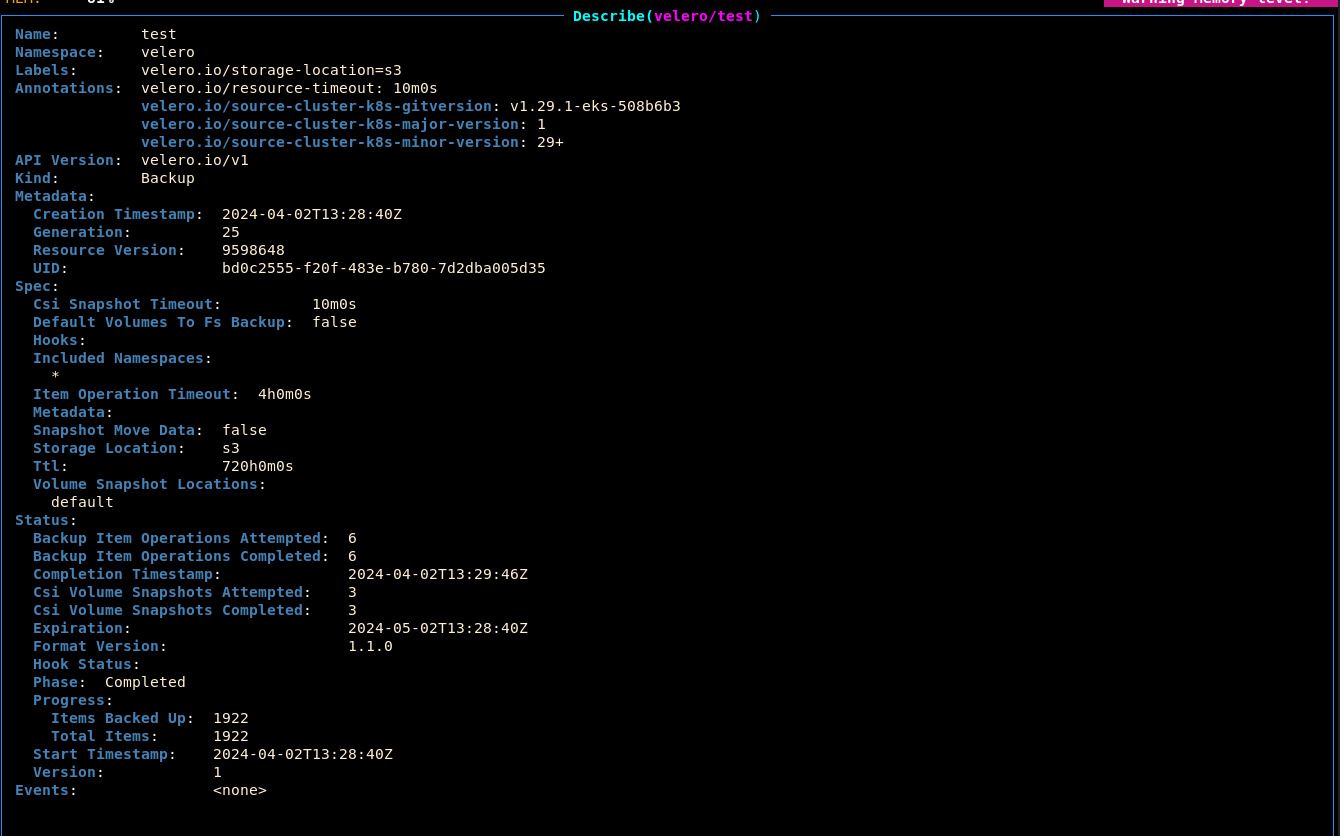This screenshot has width=1340, height=836.
Task: Expand the Spec section
Action: tap(33, 286)
